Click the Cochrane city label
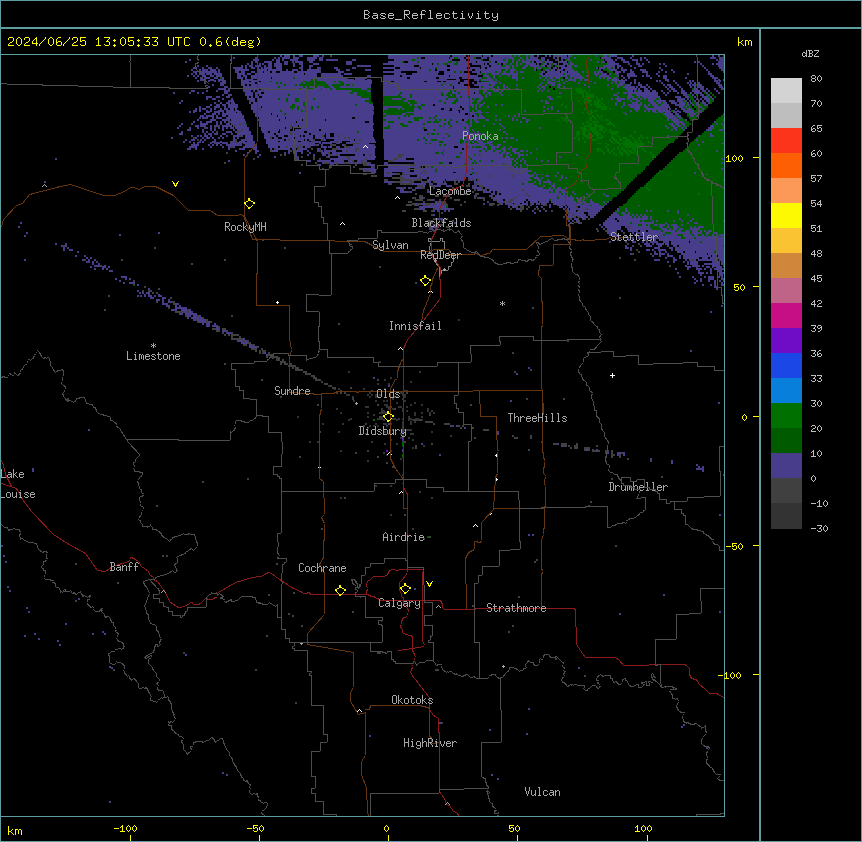 click(322, 568)
